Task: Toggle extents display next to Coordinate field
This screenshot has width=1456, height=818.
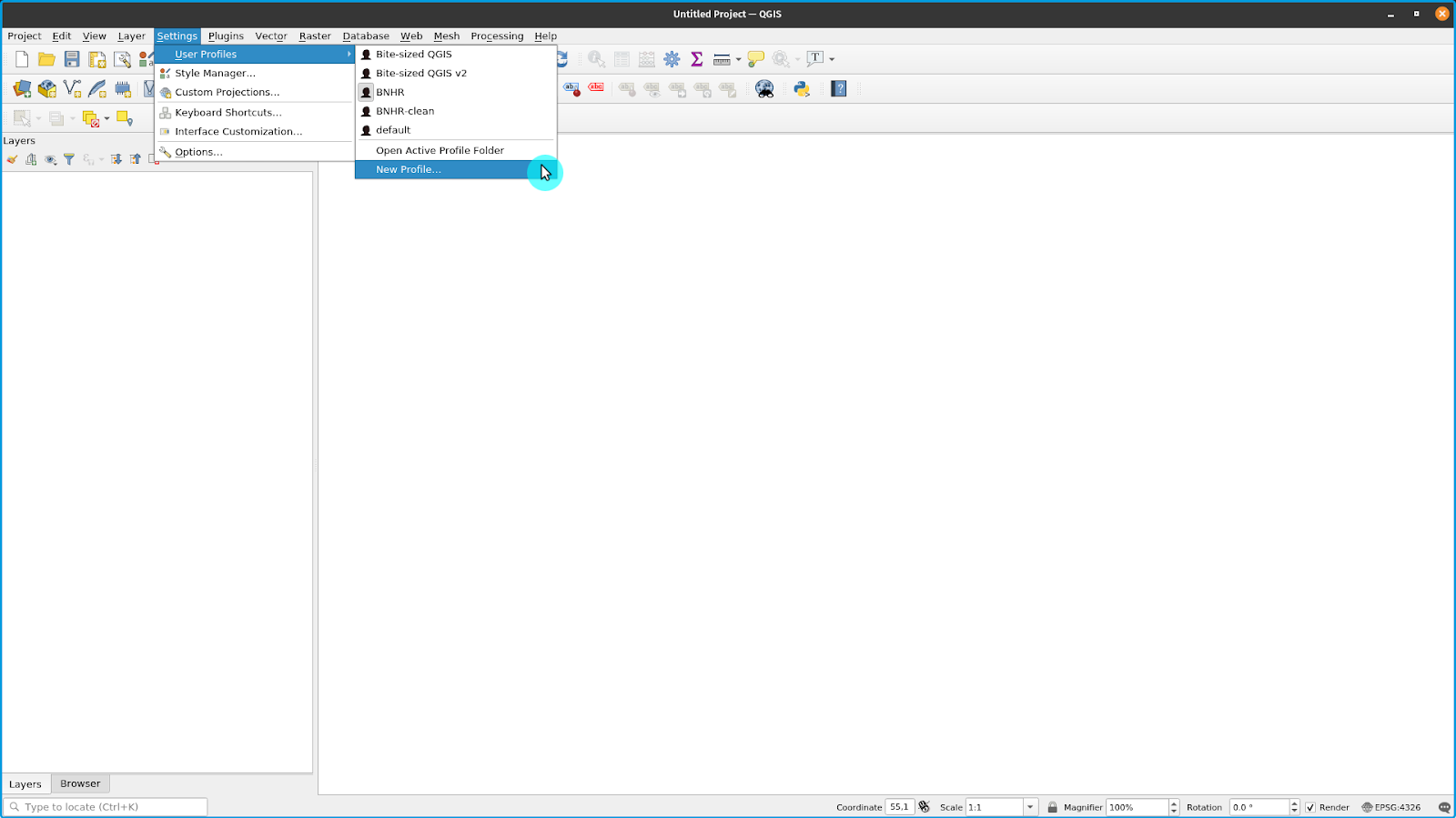Action: pos(925,807)
